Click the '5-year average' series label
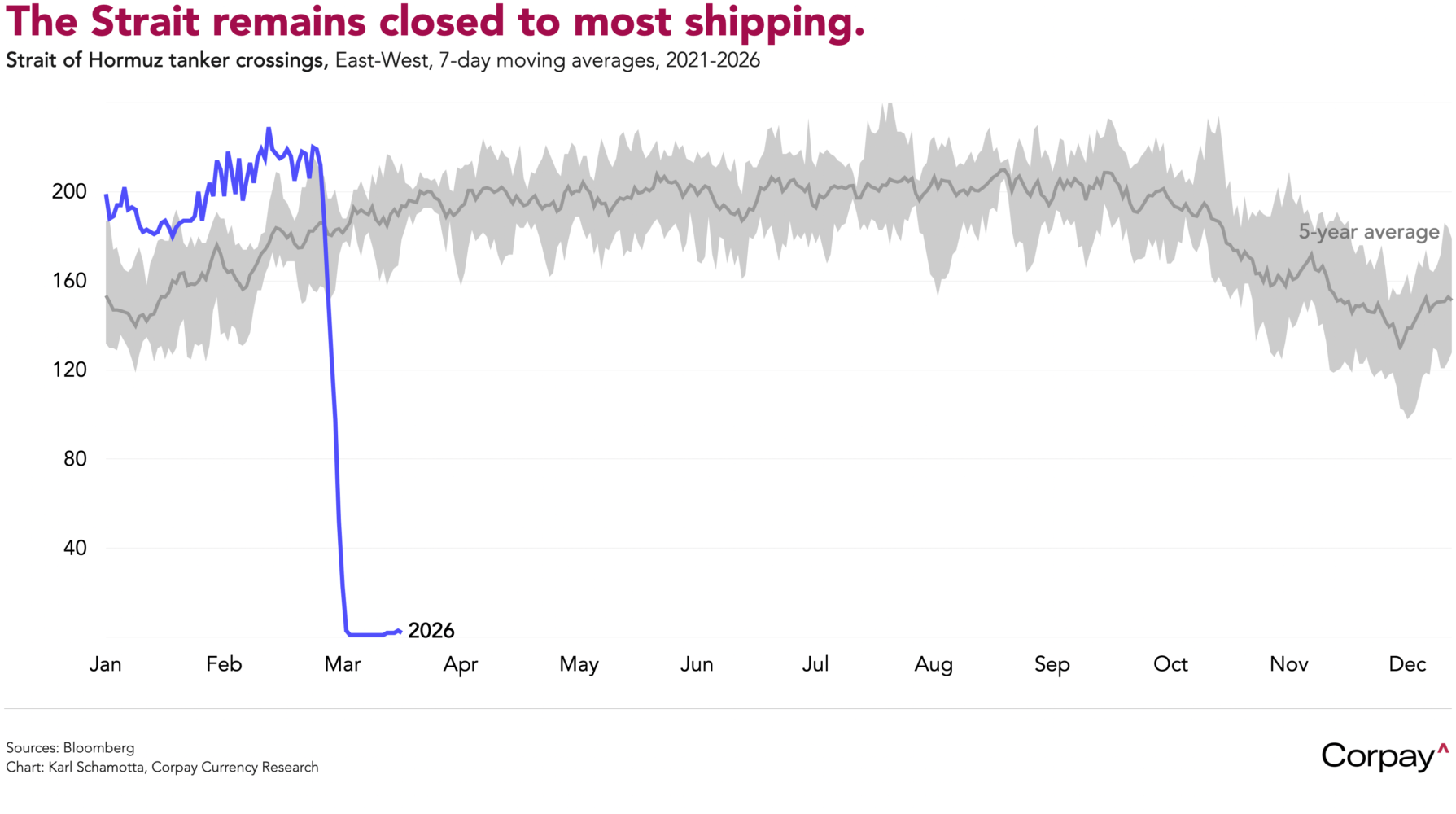 [x=1368, y=232]
